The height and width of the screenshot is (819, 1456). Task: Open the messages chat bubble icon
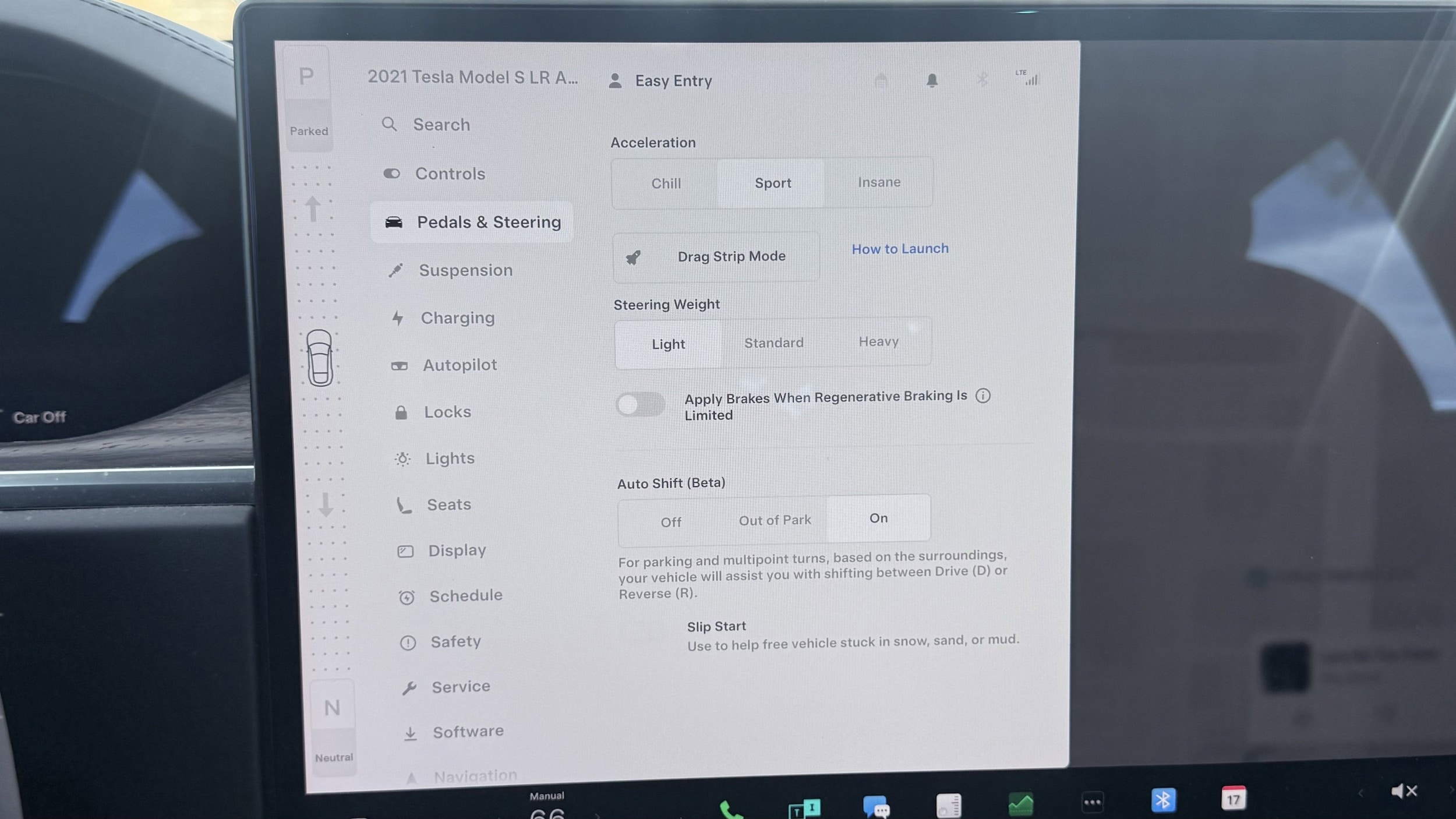pyautogui.click(x=876, y=807)
